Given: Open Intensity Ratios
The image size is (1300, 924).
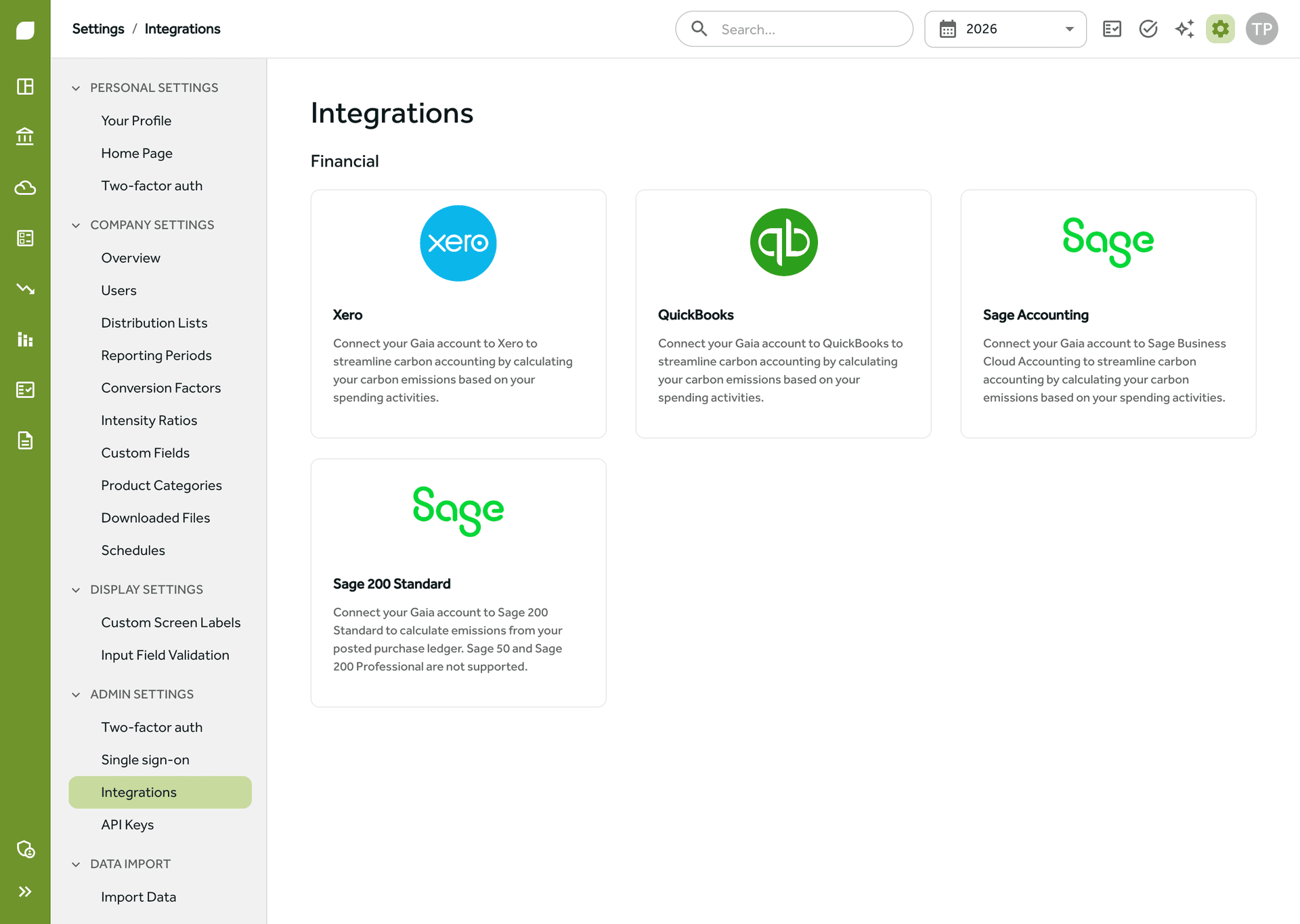Looking at the screenshot, I should [x=149, y=420].
